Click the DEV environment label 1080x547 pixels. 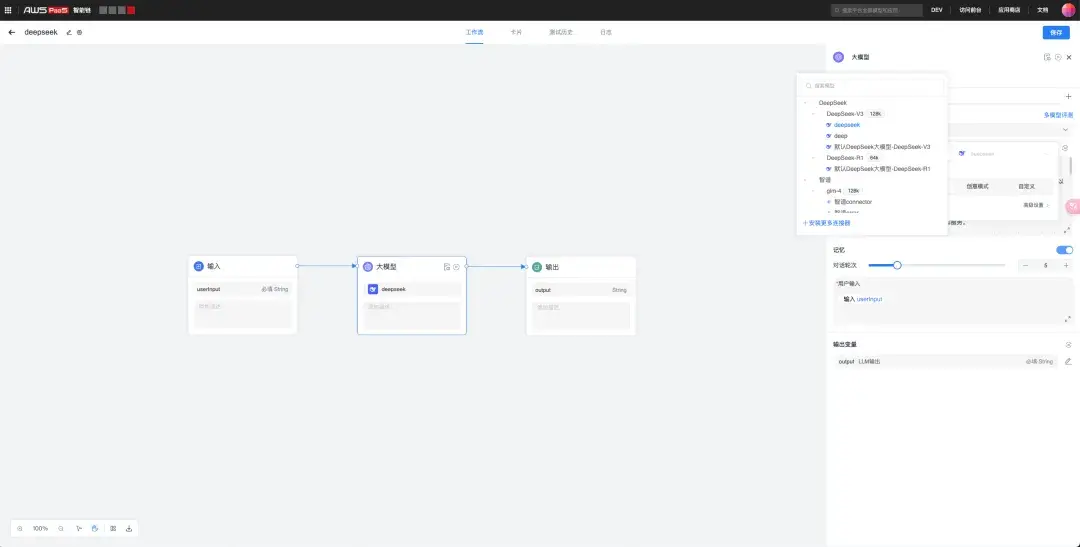[937, 10]
